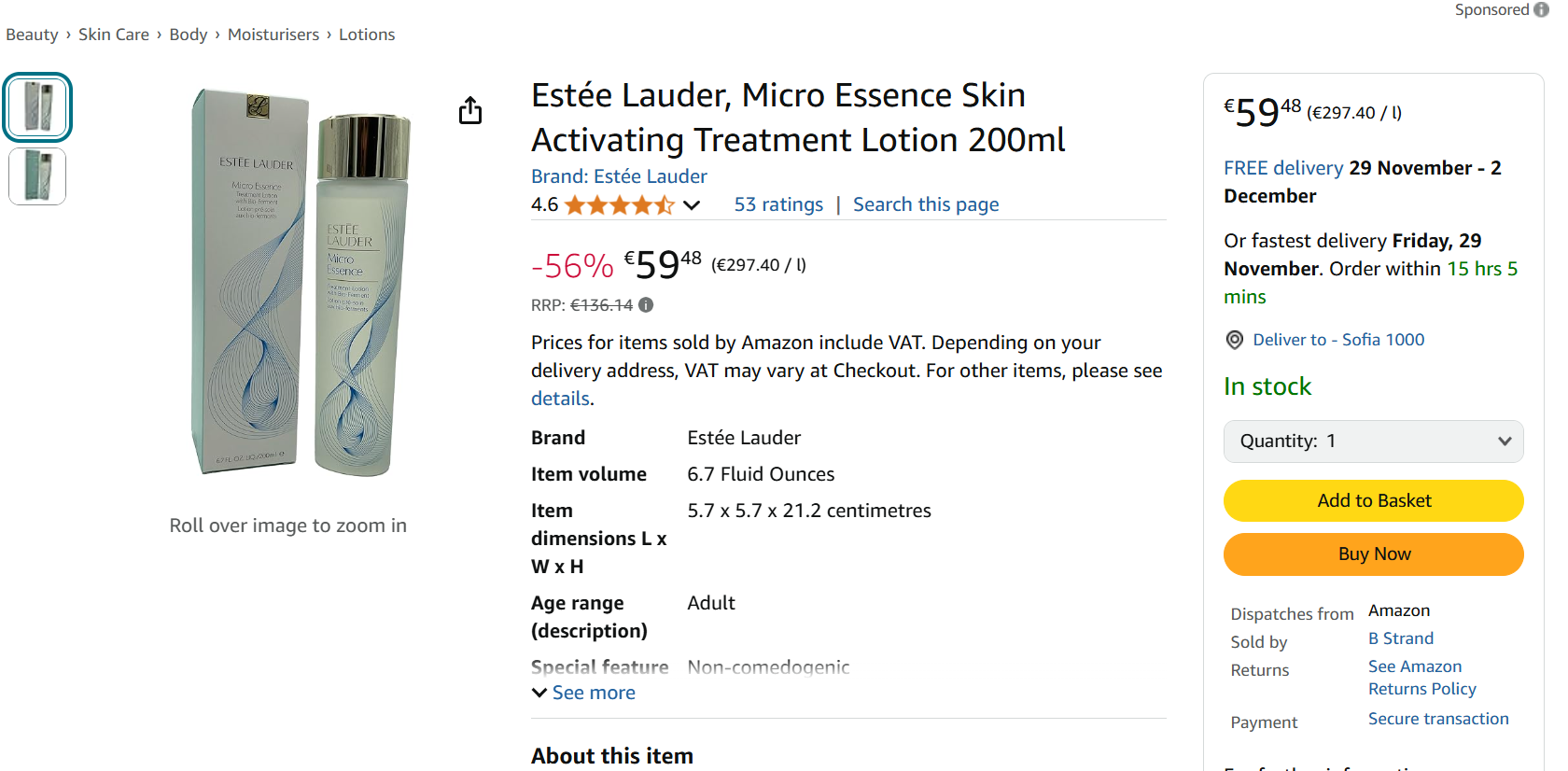
Task: Click the RRP info icon
Action: 646,305
